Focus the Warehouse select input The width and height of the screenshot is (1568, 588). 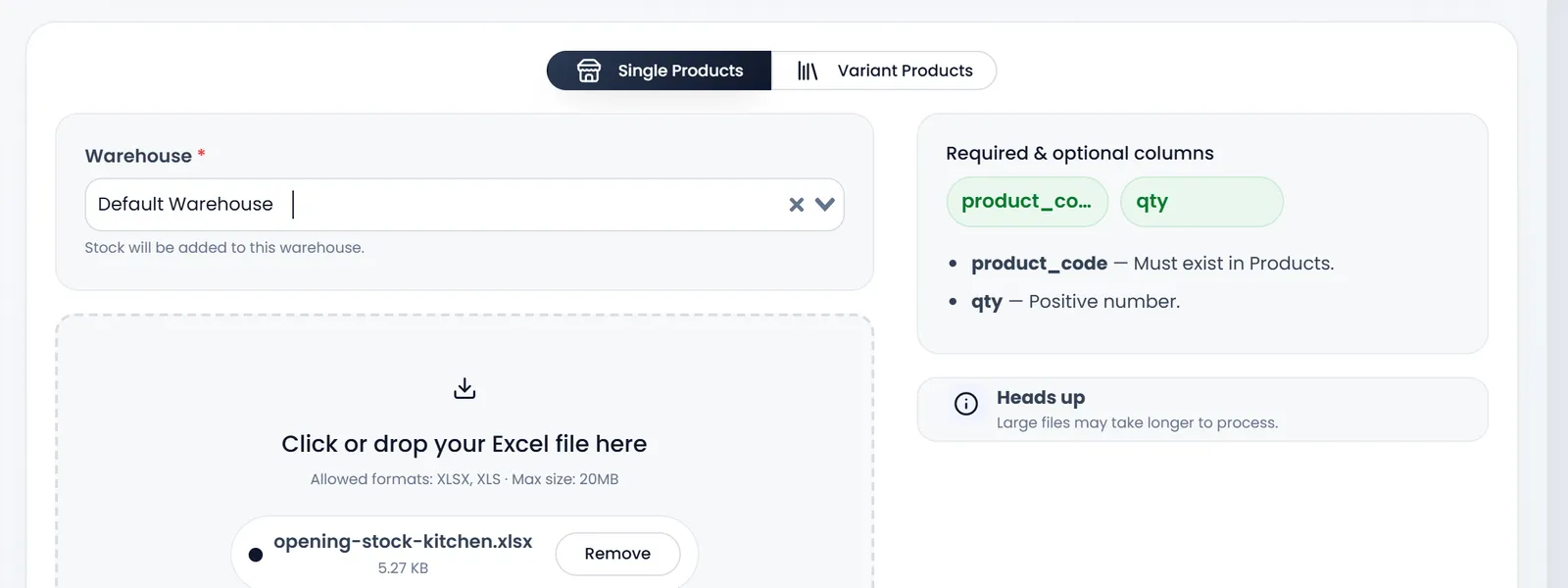point(465,205)
